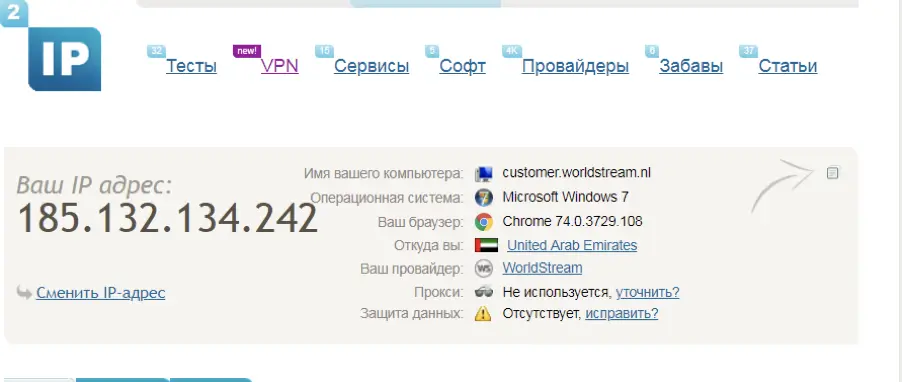This screenshot has width=902, height=382.
Task: Open the Статьи menu item
Action: pyautogui.click(x=788, y=66)
